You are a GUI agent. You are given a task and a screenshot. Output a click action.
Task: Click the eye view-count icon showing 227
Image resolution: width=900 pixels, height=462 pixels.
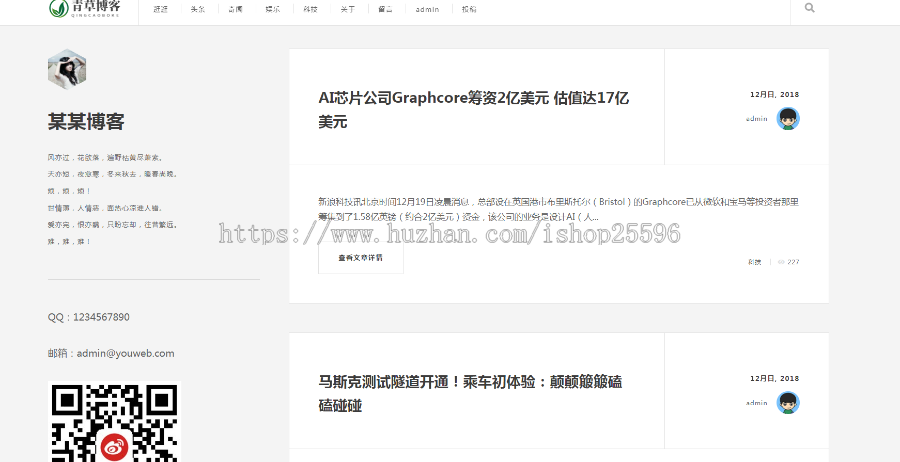click(781, 262)
